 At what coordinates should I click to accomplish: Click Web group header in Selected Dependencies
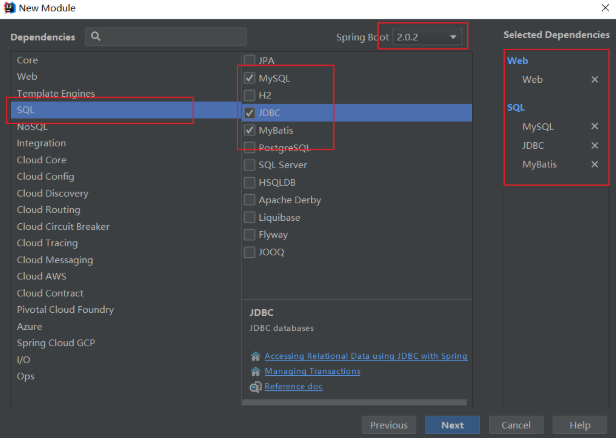(517, 61)
